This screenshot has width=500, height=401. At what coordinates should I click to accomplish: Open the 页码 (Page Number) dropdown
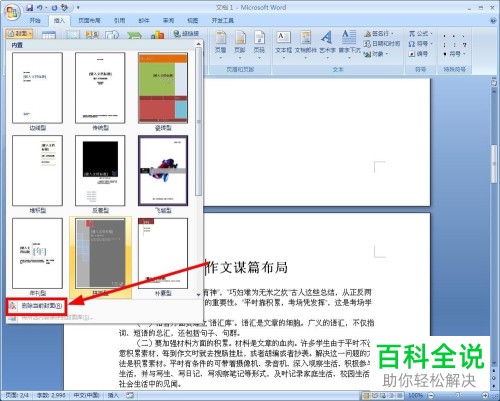click(x=259, y=45)
